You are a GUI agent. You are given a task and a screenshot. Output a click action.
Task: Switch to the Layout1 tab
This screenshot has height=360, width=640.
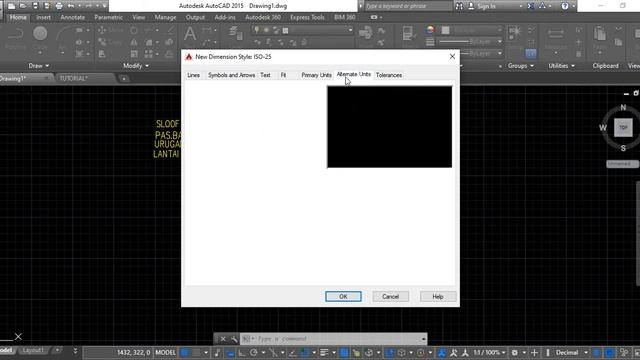click(33, 350)
